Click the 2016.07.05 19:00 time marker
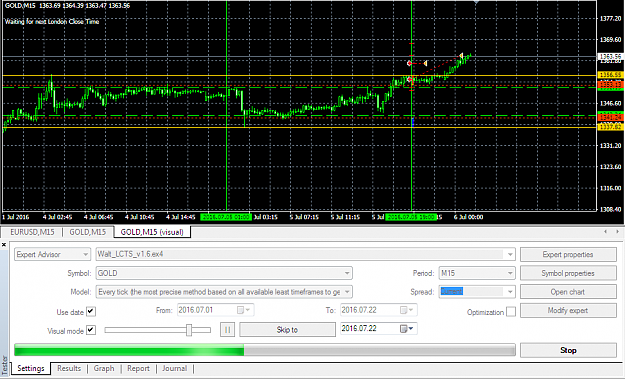This screenshot has height=380, width=625. point(411,217)
